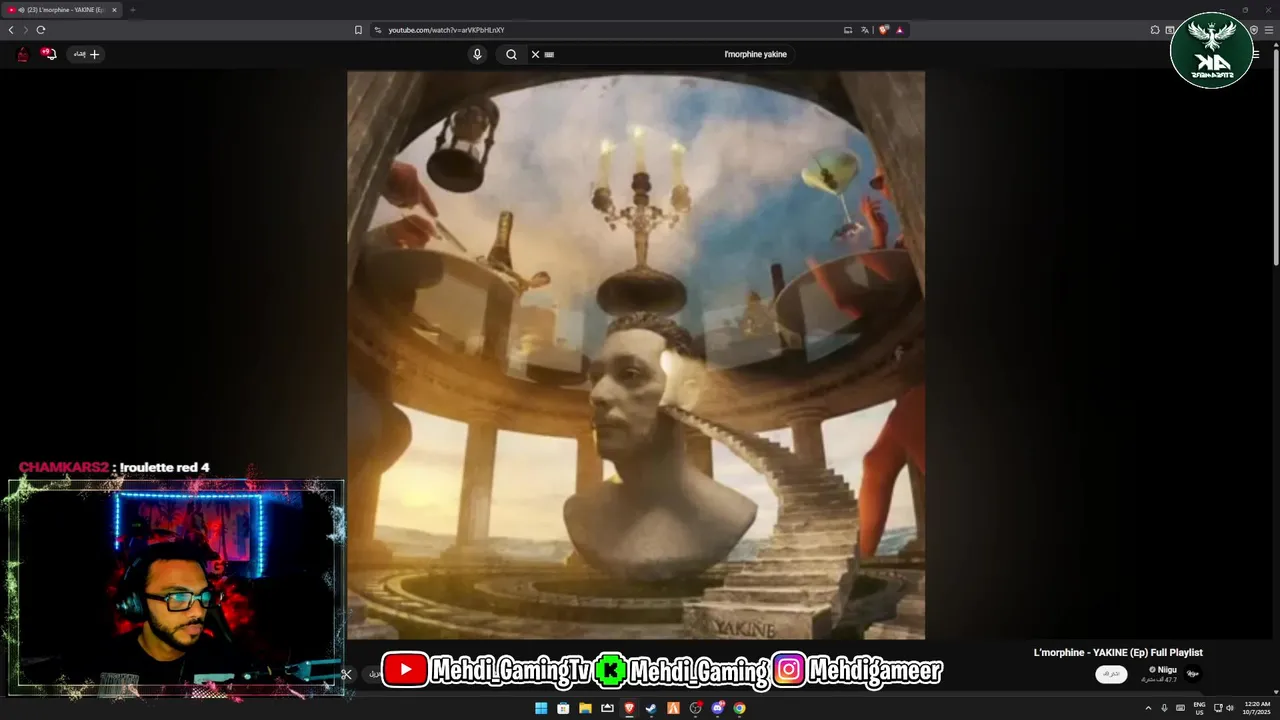Click the microphone icon in system tray

[x=1164, y=708]
